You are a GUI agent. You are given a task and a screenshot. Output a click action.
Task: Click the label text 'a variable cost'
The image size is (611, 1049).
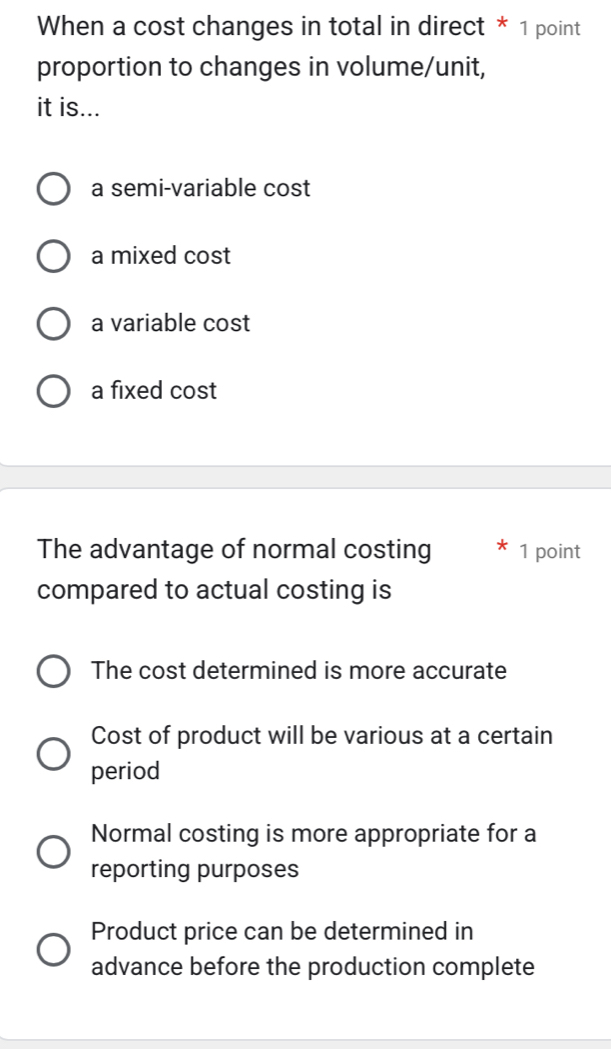click(x=170, y=323)
